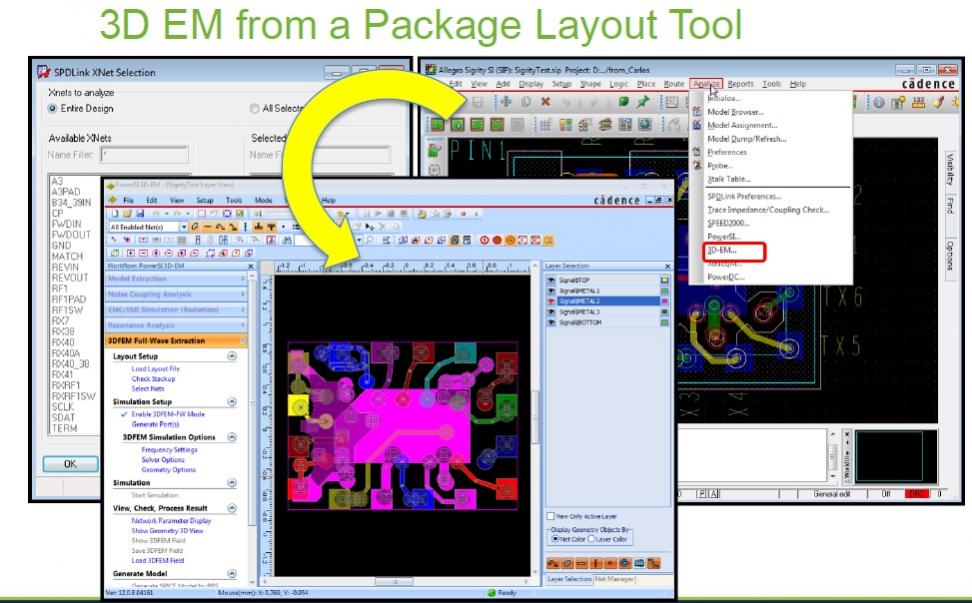Click the globe icon in Allegro second toolbar
The width and height of the screenshot is (972, 603).
645,125
